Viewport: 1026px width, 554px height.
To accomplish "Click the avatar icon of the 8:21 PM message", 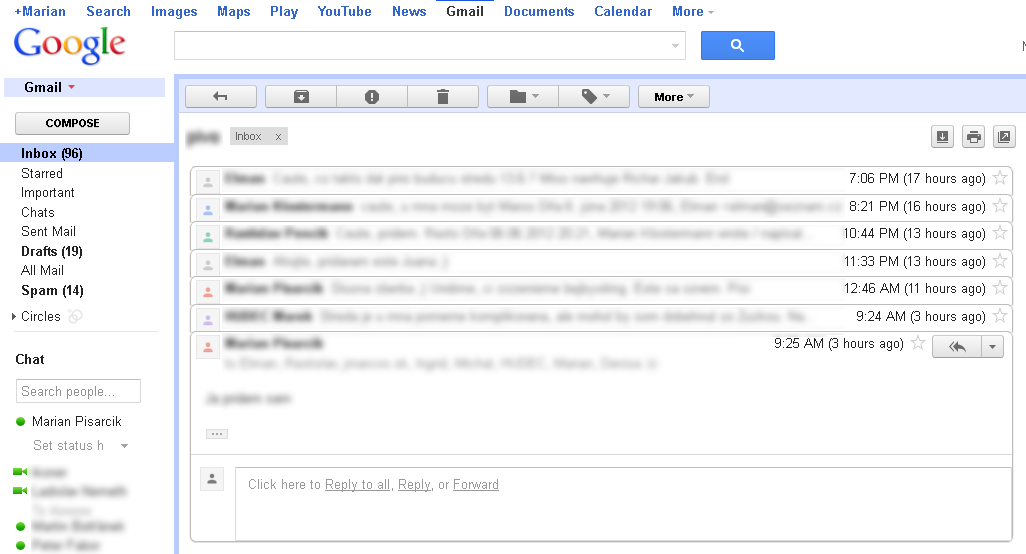I will pyautogui.click(x=207, y=209).
